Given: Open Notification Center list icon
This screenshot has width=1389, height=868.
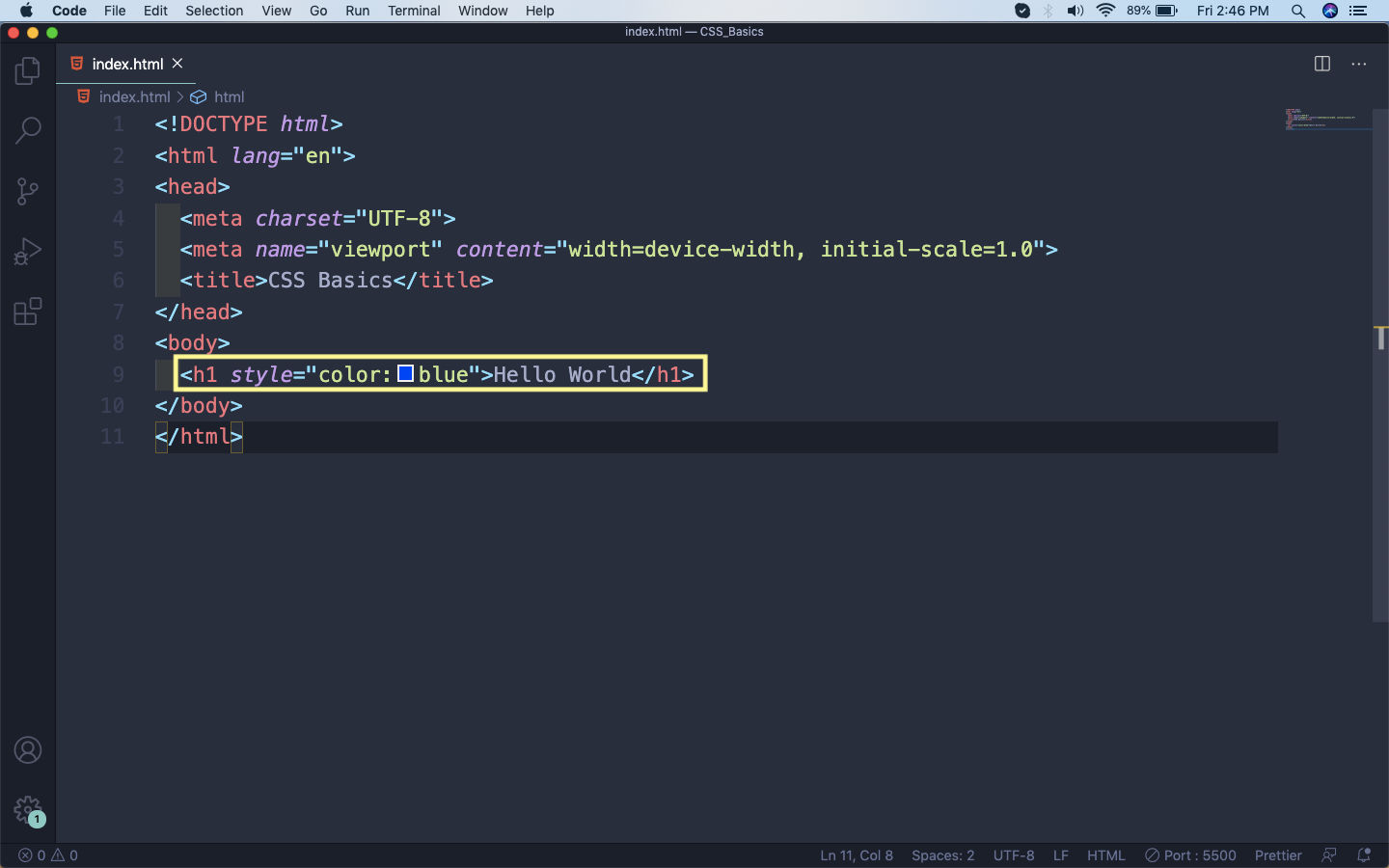Looking at the screenshot, I should point(1358,11).
